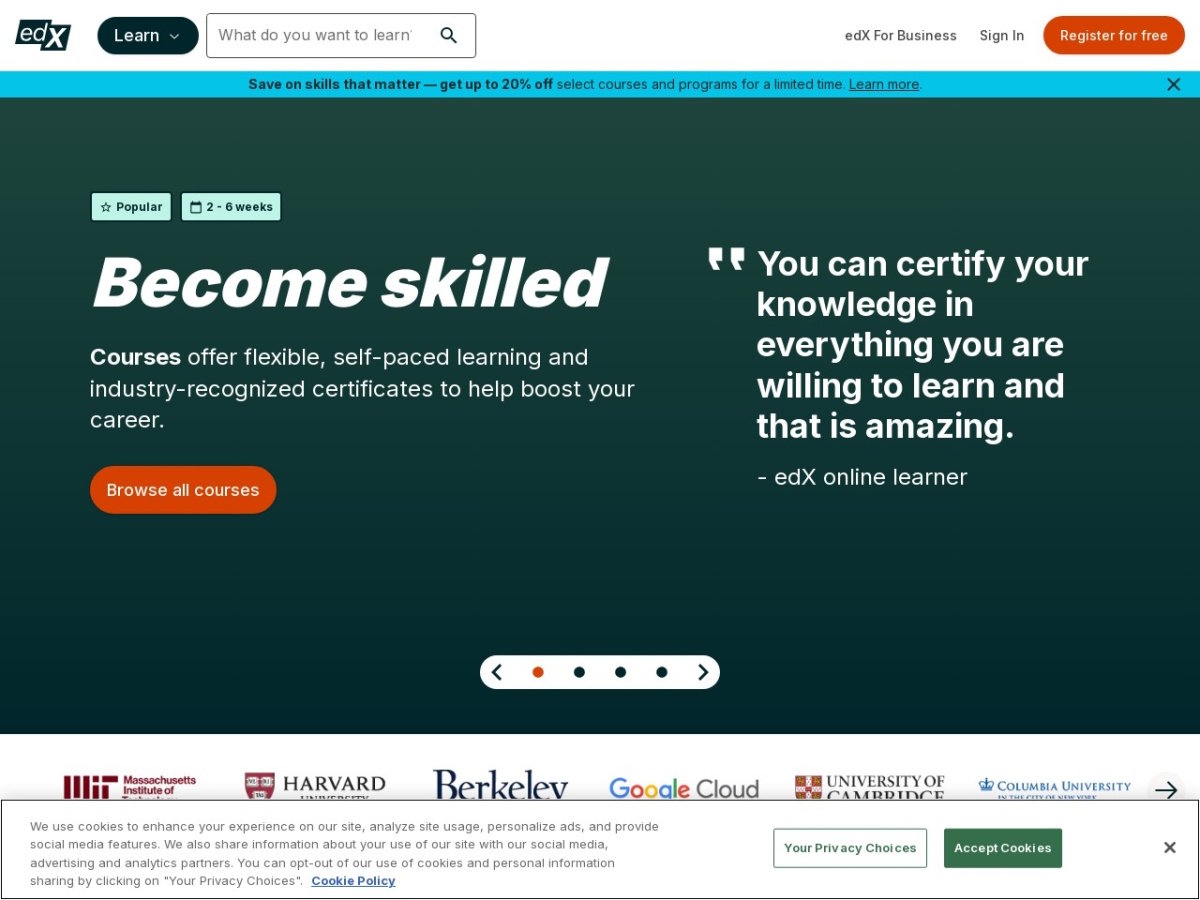Open the Learn dropdown menu
The height and width of the screenshot is (900, 1200).
(147, 35)
